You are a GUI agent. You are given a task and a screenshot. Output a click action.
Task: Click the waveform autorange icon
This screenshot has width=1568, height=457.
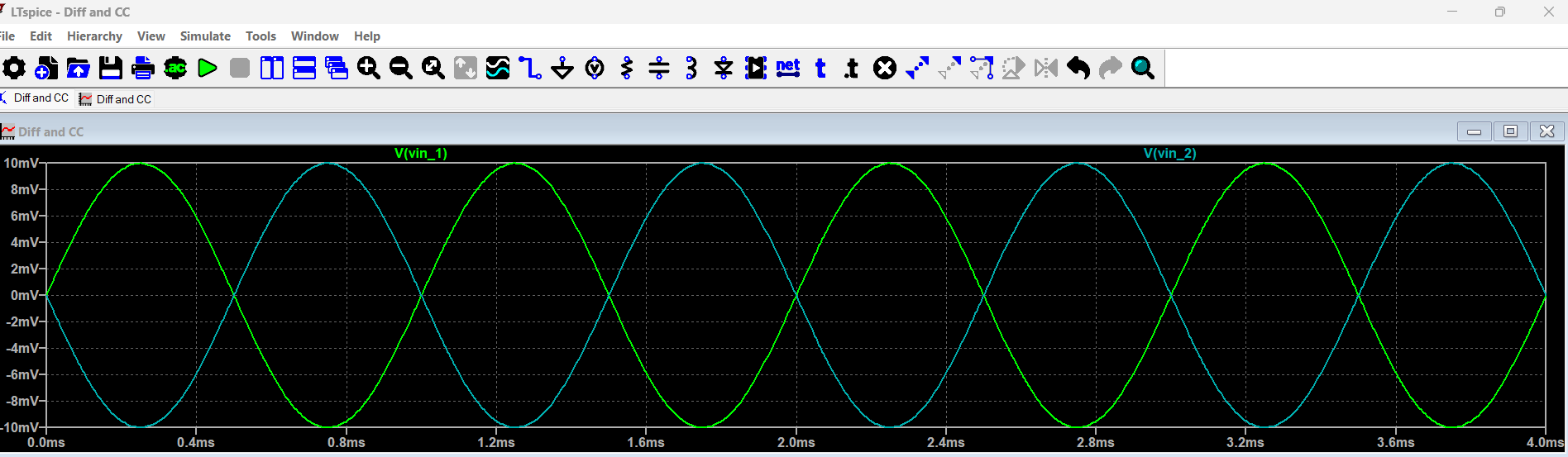[x=498, y=68]
